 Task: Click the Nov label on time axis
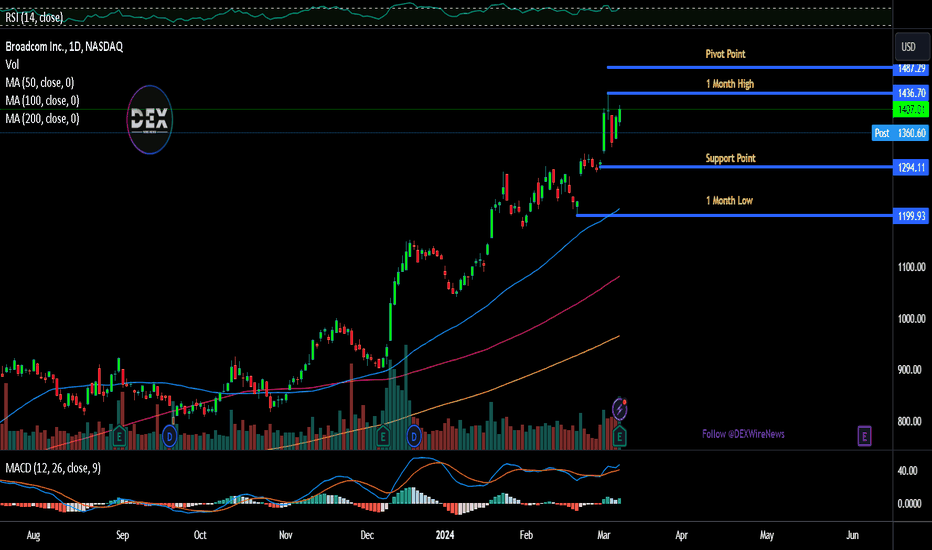286,535
